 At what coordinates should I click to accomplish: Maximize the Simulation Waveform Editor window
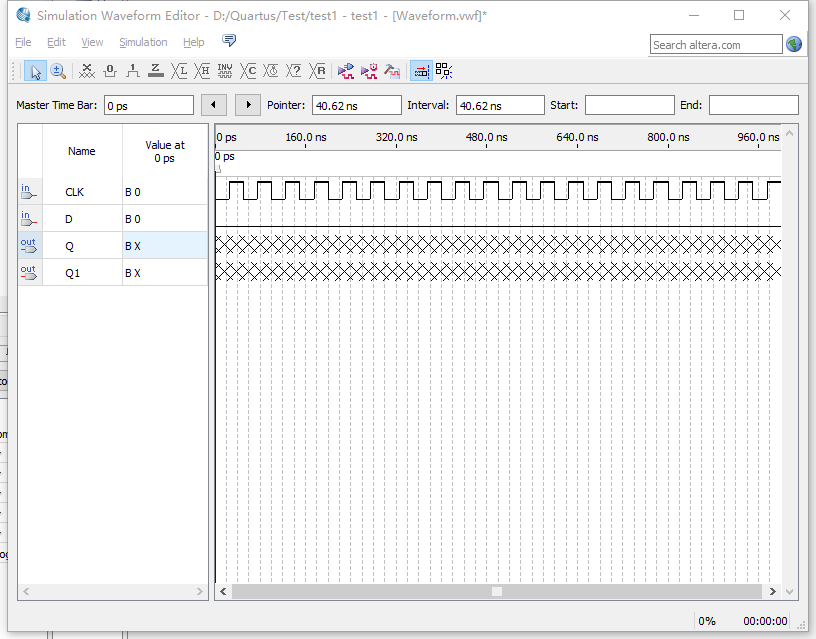(x=739, y=15)
